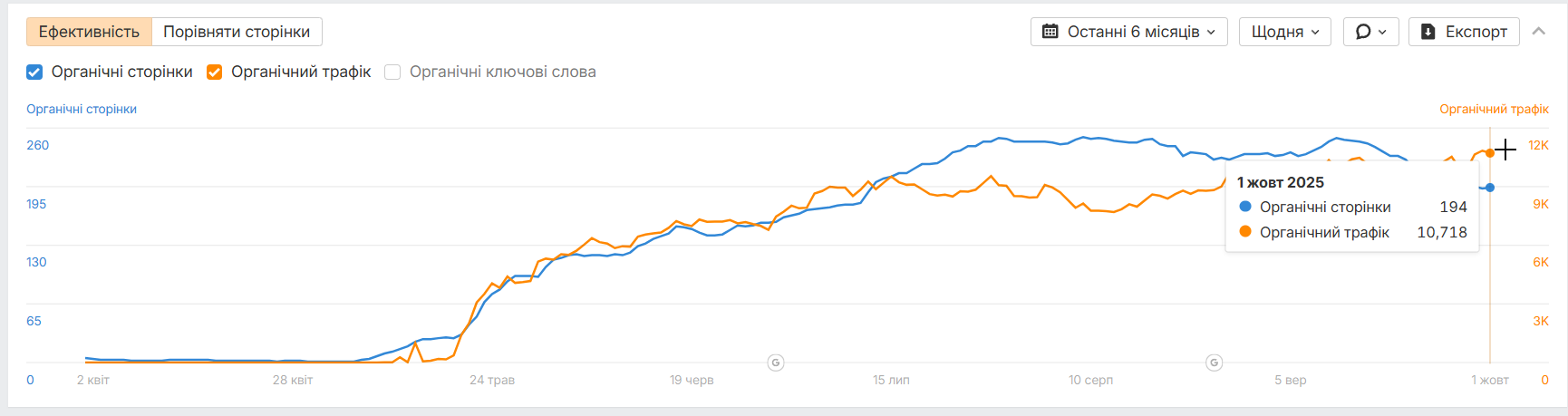
Task: Click the blue dot in the tooltip legend
Action: click(1245, 207)
